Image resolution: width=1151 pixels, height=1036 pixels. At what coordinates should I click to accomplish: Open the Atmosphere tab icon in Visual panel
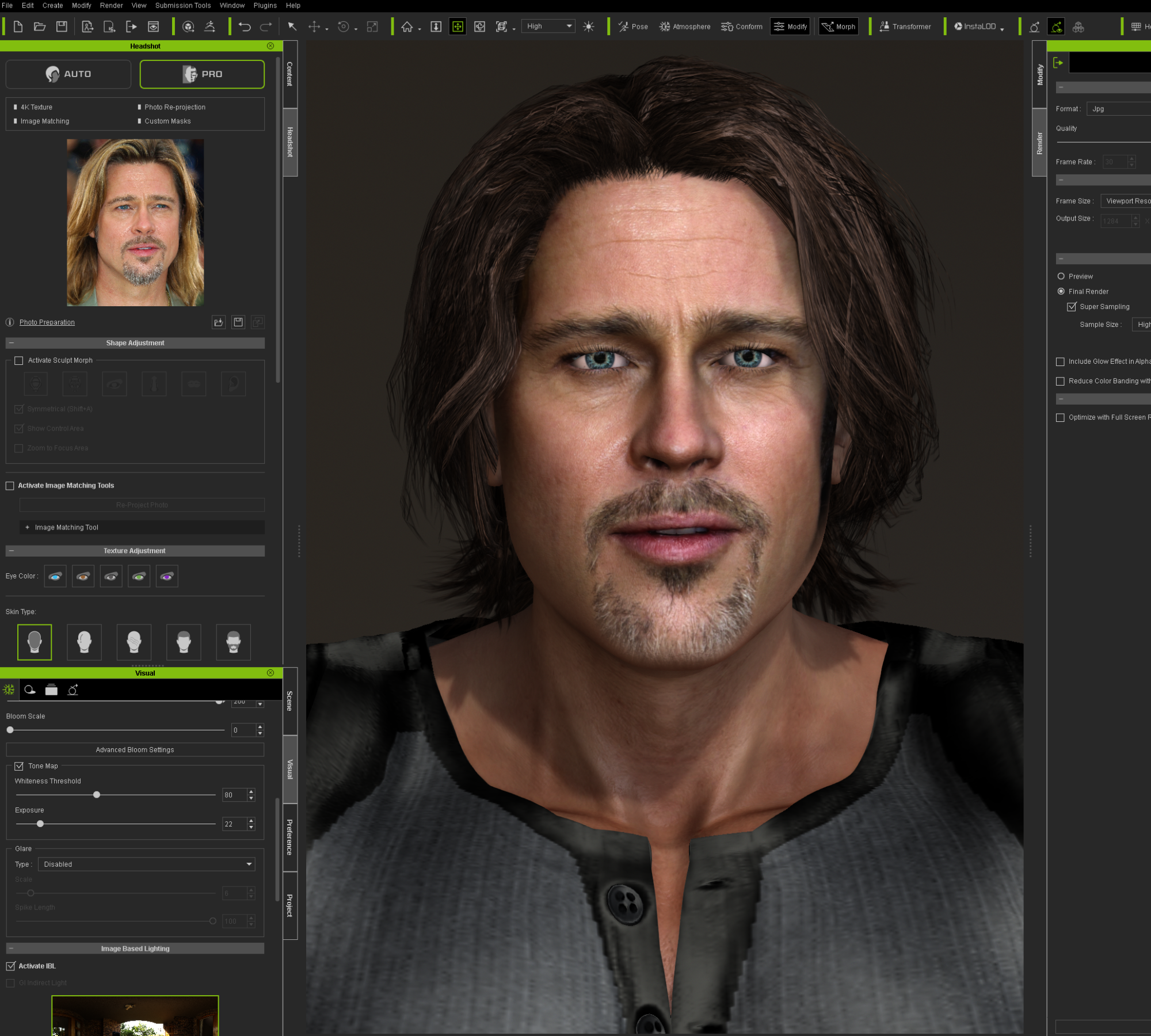pyautogui.click(x=9, y=690)
